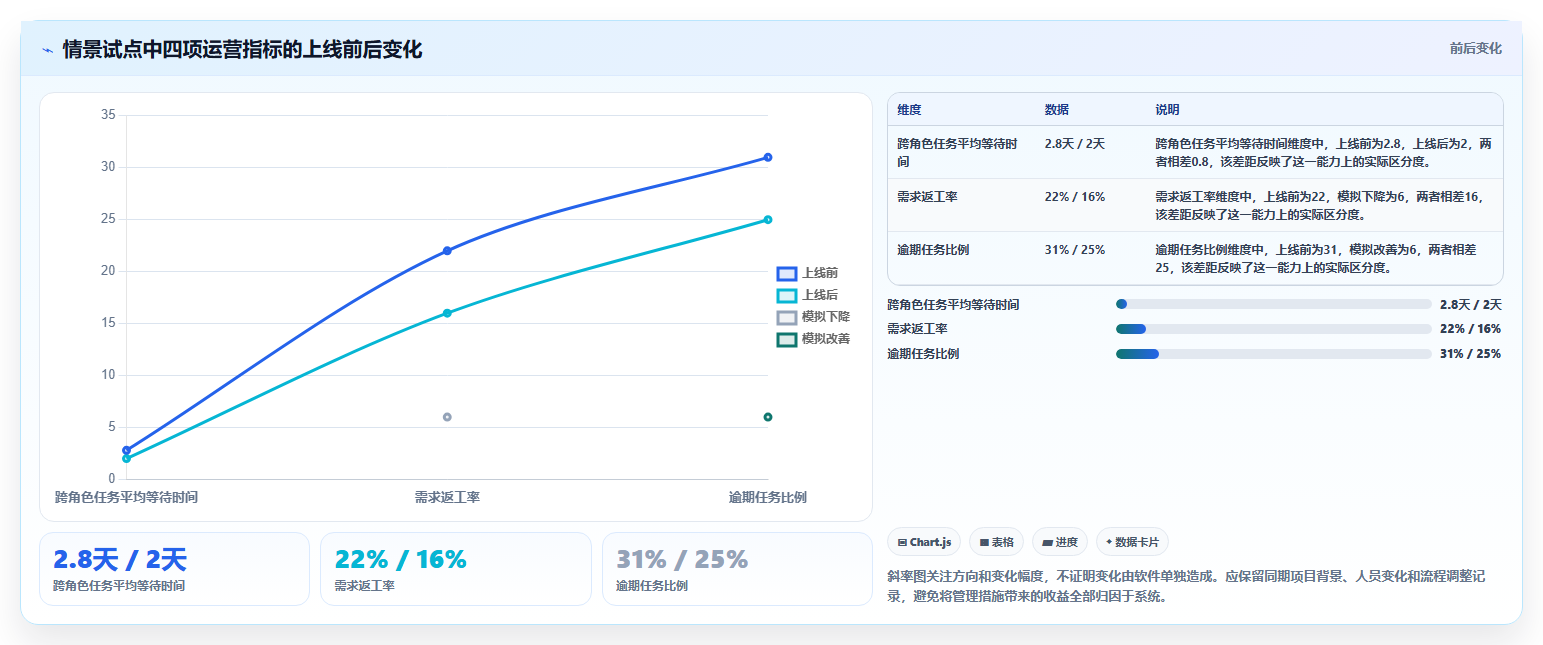Click the 维度 column header
The image size is (1543, 645).
pyautogui.click(x=909, y=109)
